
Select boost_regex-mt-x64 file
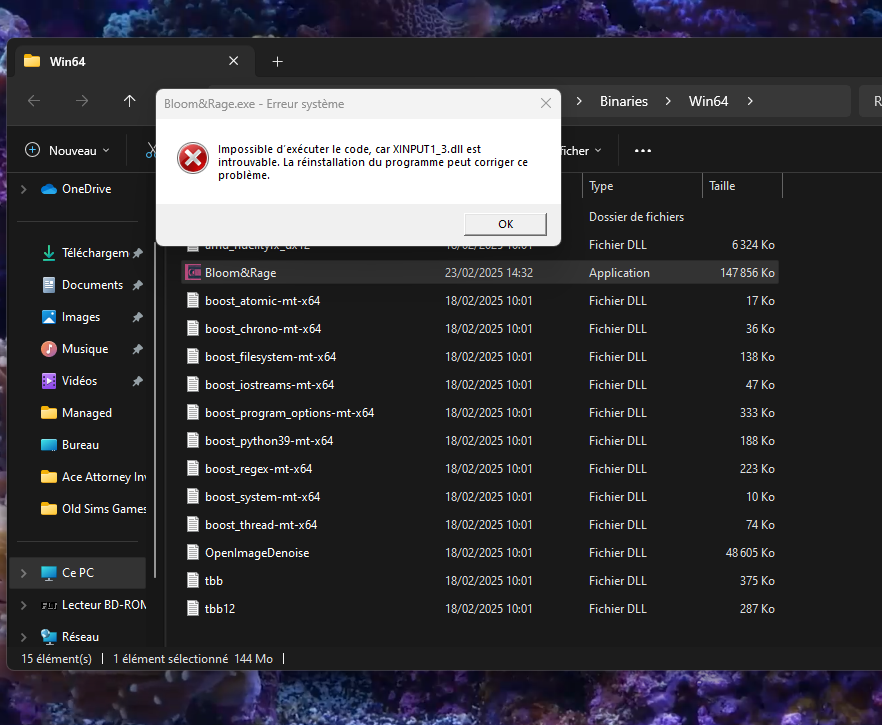(259, 469)
